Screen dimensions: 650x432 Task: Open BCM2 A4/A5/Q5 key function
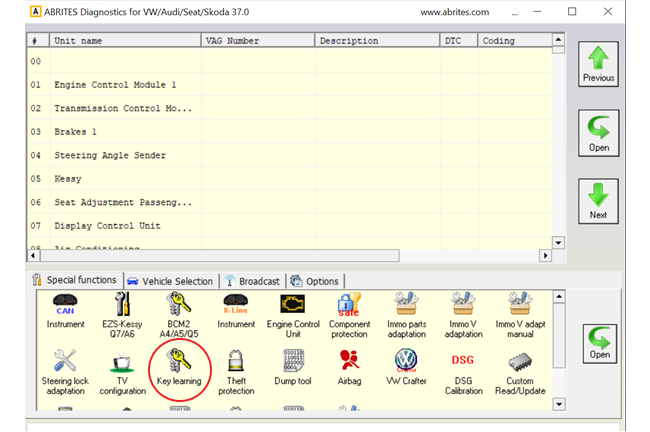tap(179, 316)
